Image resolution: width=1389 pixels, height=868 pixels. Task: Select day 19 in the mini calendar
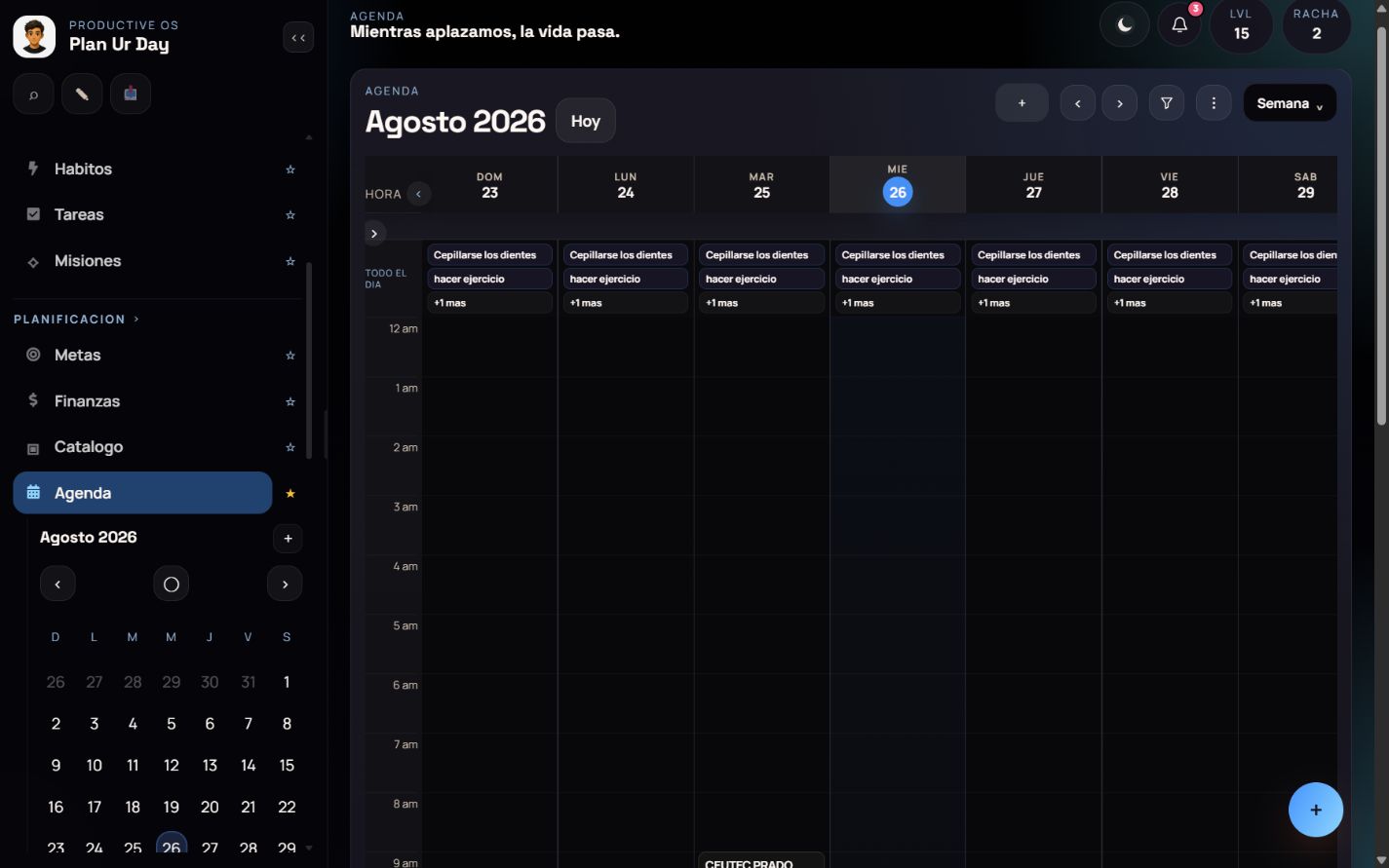point(171,807)
